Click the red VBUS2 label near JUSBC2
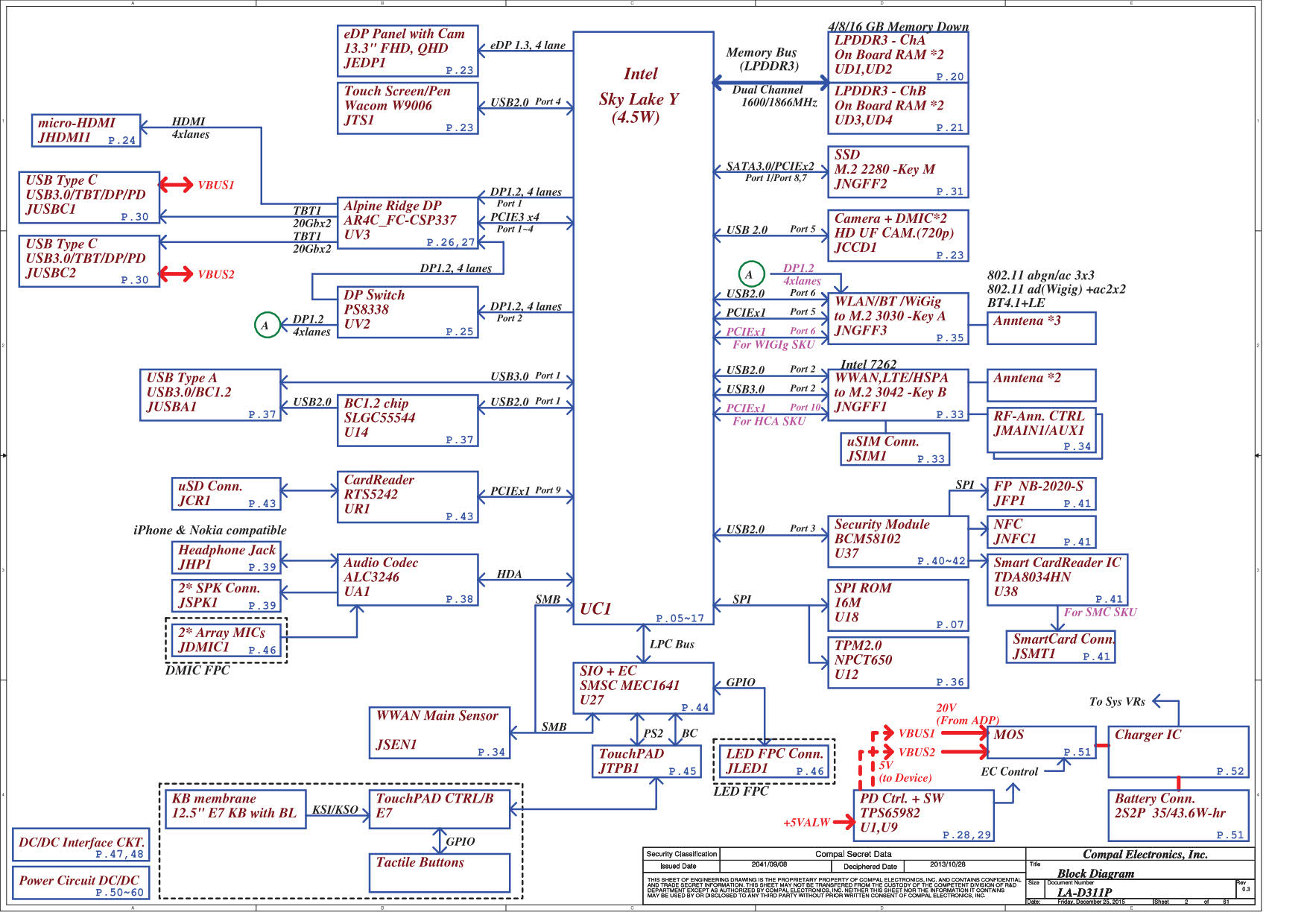Viewport: 1307px width, 924px height. point(216,274)
